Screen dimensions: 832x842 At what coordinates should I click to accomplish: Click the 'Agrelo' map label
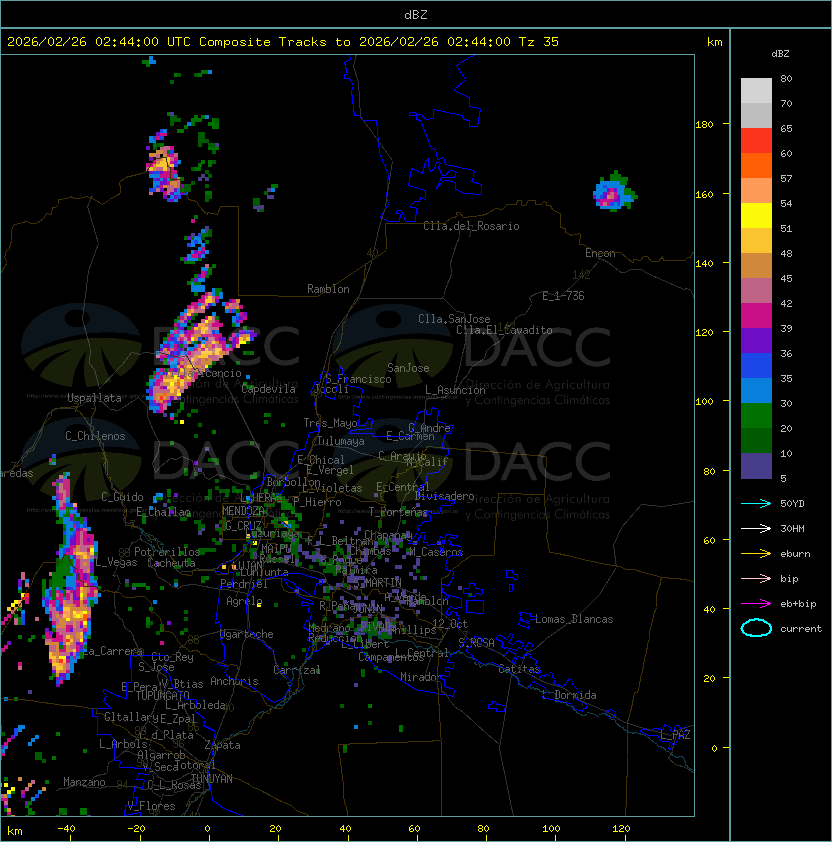(x=244, y=601)
